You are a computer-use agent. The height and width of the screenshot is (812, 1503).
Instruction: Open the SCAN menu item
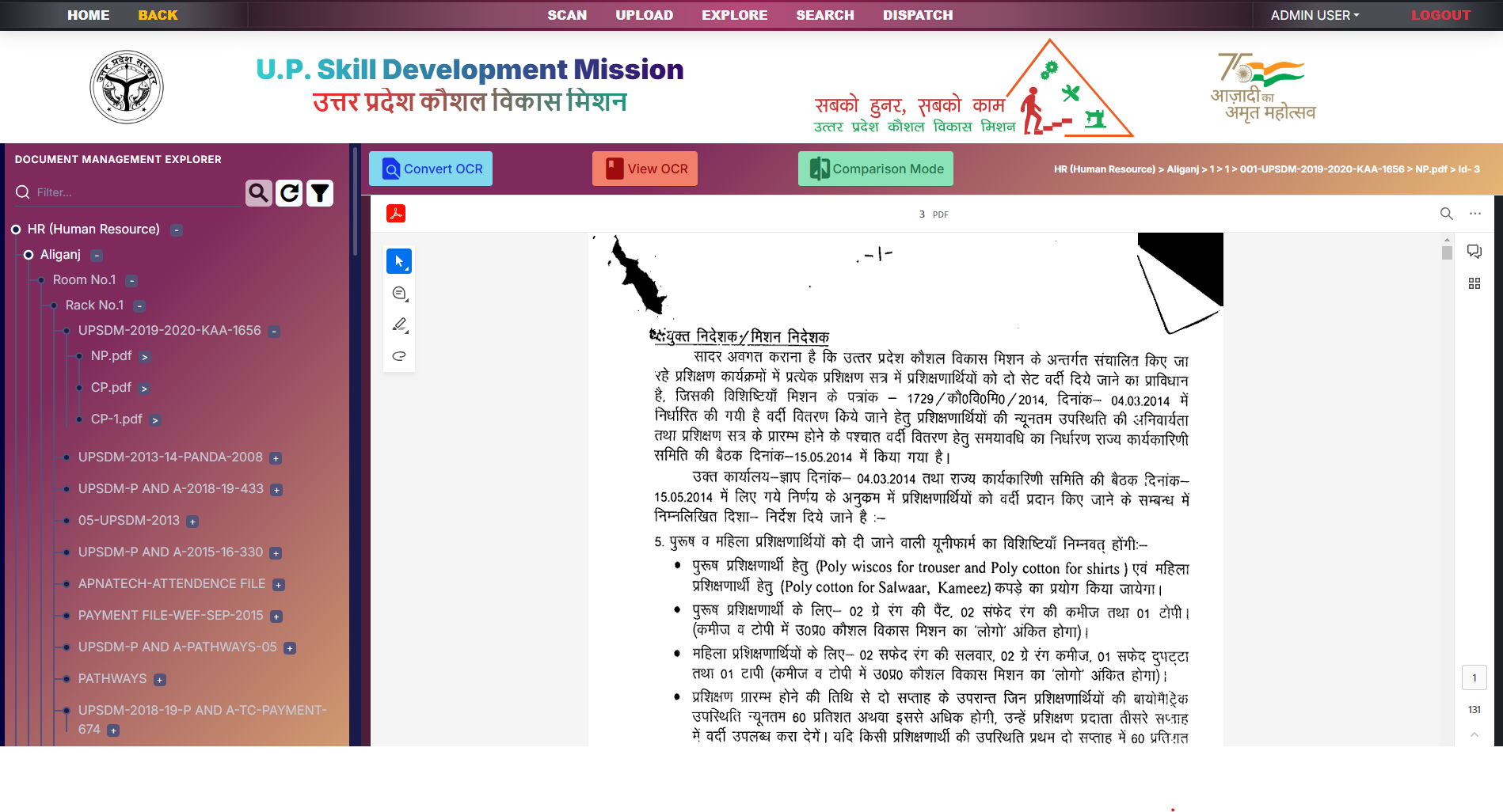567,15
